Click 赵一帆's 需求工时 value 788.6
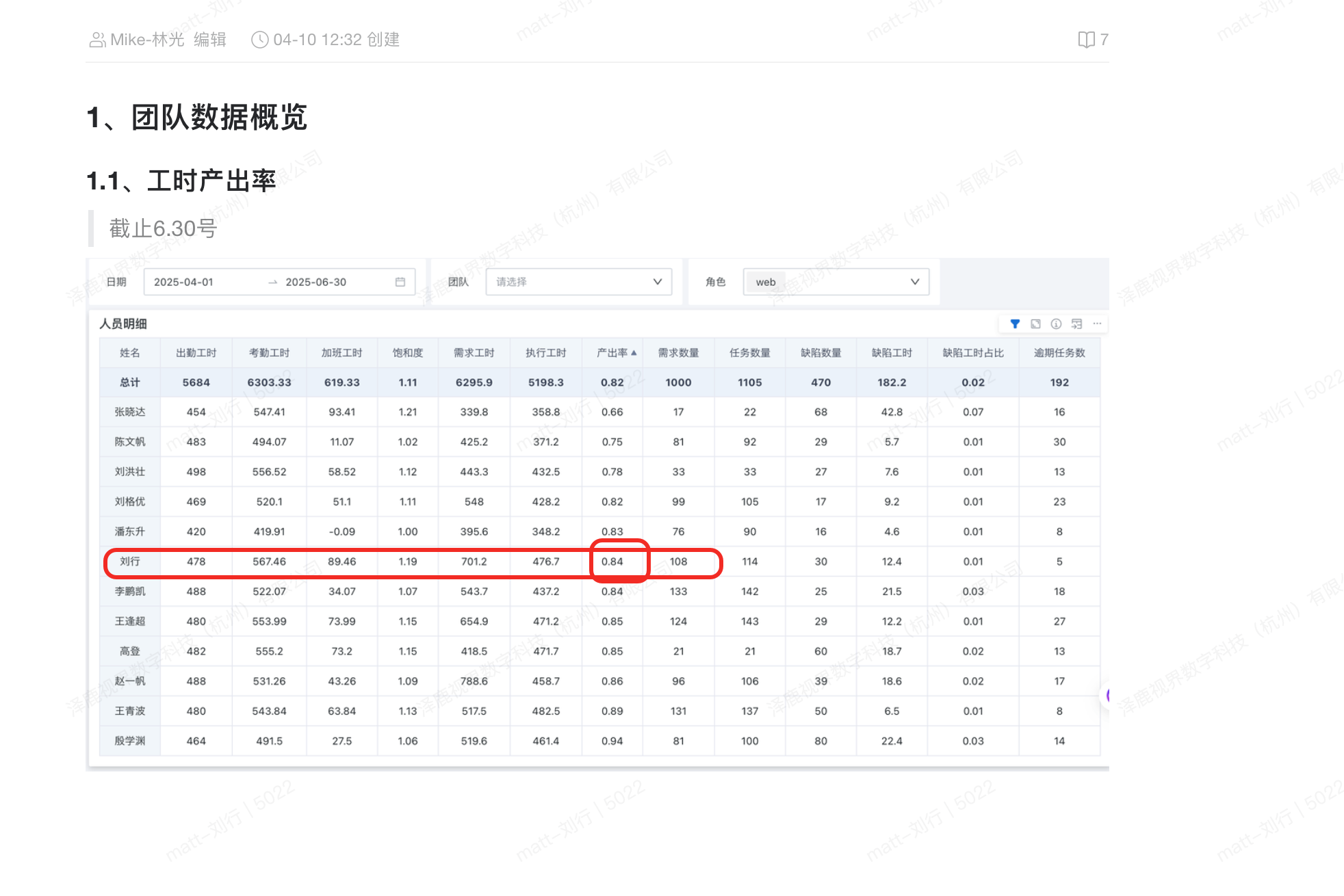 [x=474, y=681]
